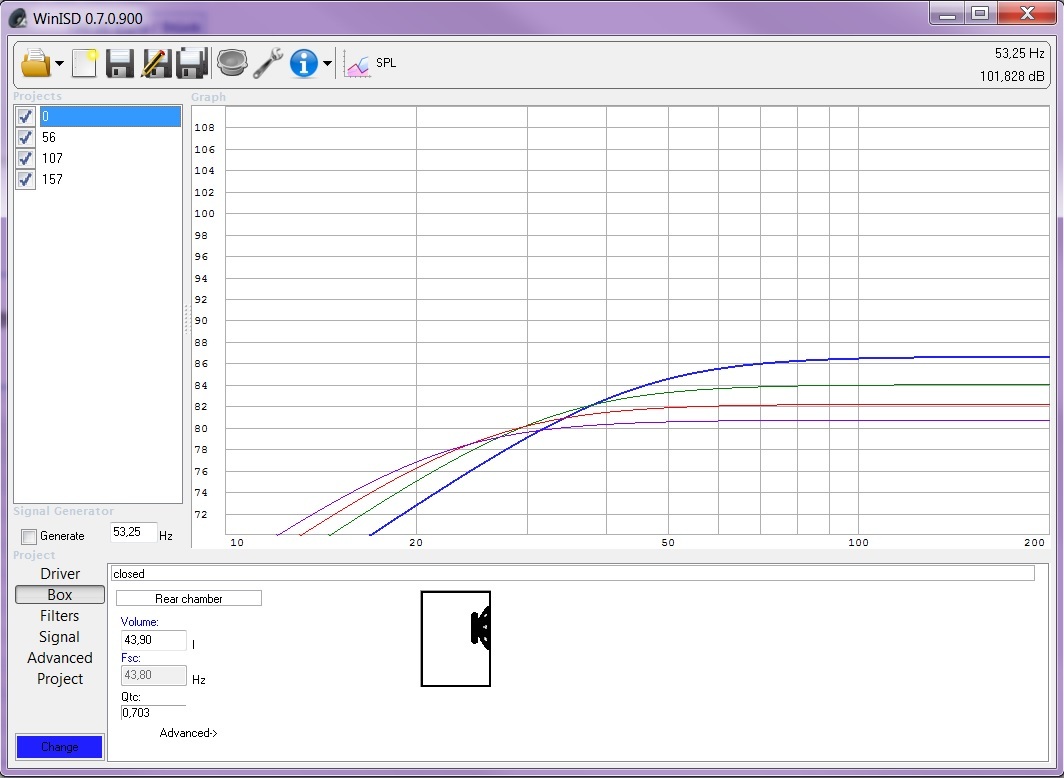Open options with the wrench icon
1064x778 pixels.
(x=268, y=63)
